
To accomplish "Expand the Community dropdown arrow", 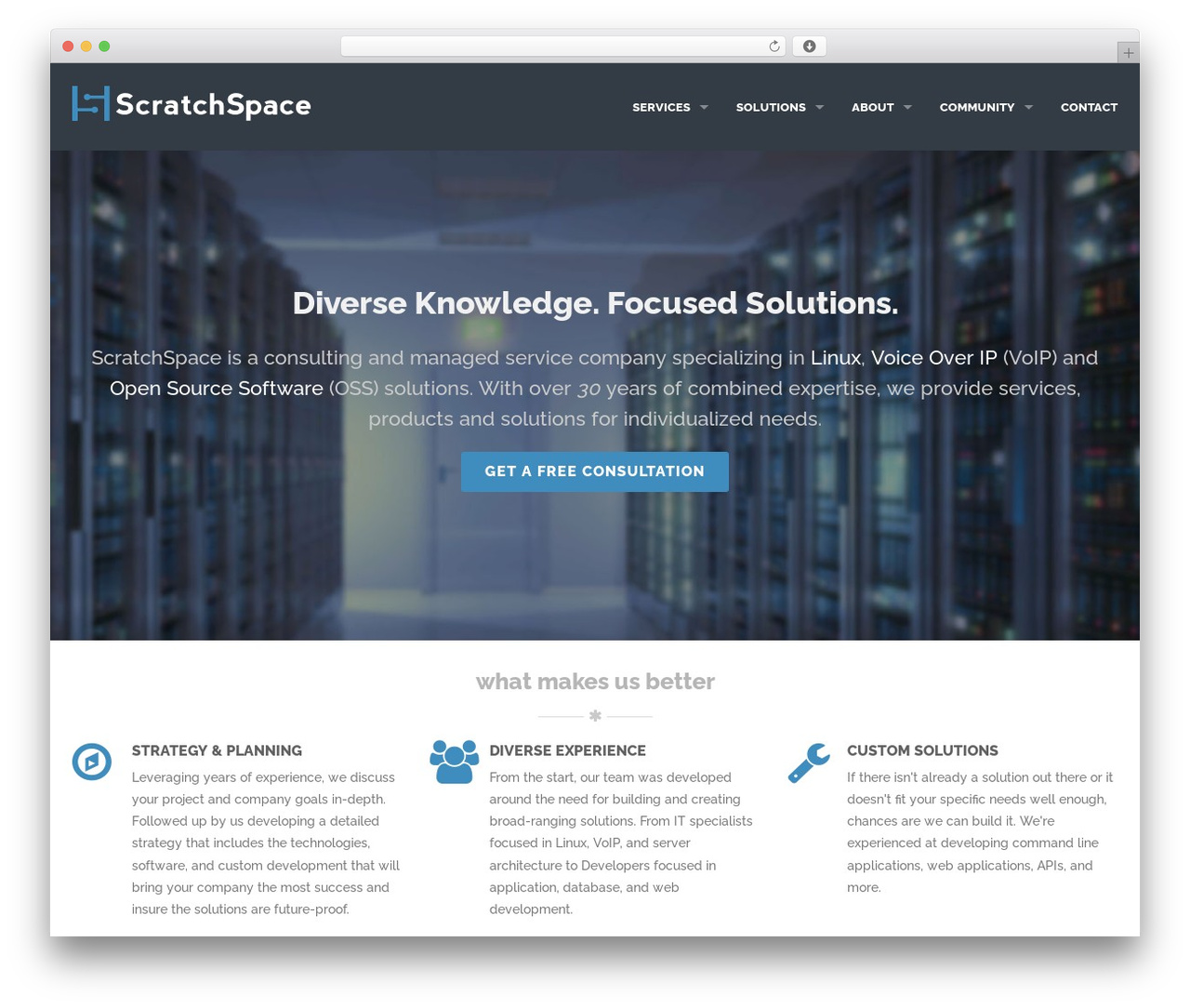I will (x=1028, y=108).
